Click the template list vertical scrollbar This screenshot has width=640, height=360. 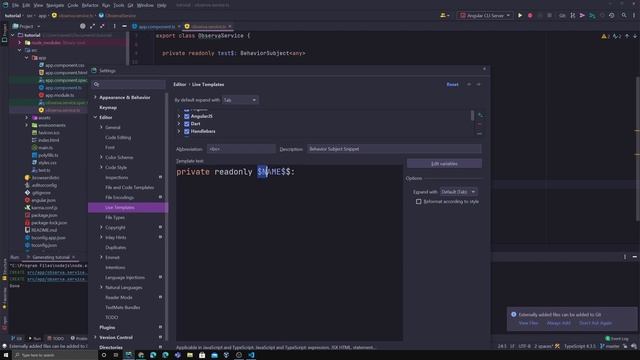tap(472, 116)
